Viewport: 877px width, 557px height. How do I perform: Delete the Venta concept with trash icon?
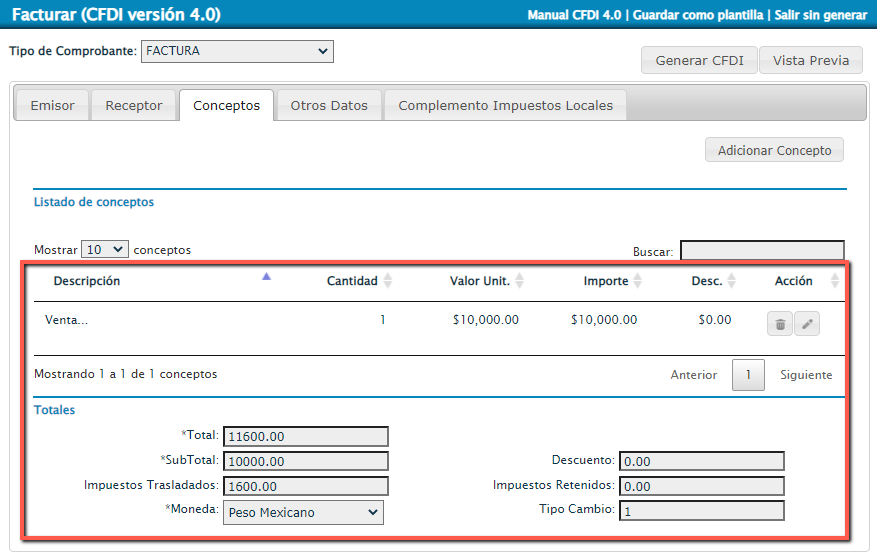pos(780,324)
